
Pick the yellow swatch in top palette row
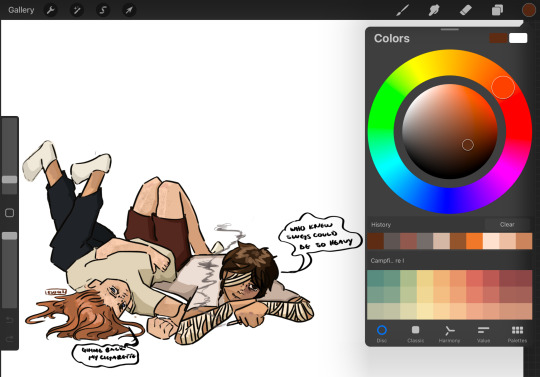[x=425, y=279]
